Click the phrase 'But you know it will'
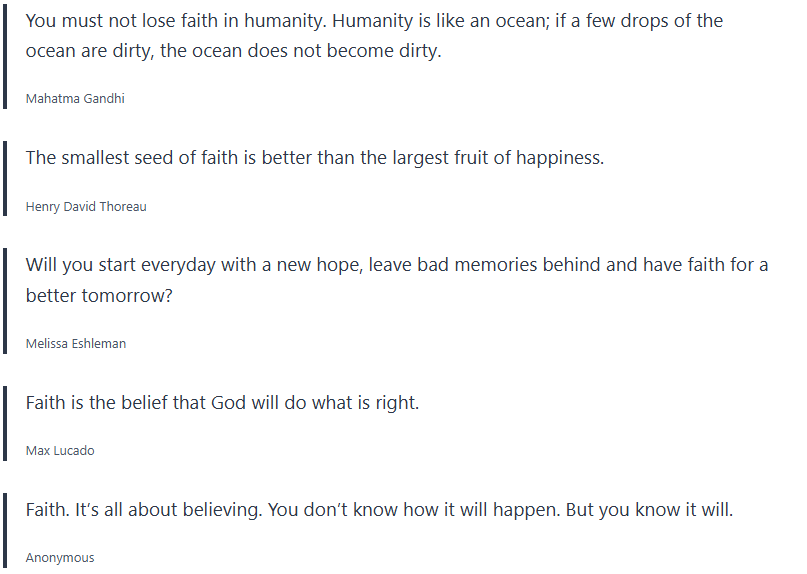This screenshot has height=574, width=807. click(x=649, y=510)
